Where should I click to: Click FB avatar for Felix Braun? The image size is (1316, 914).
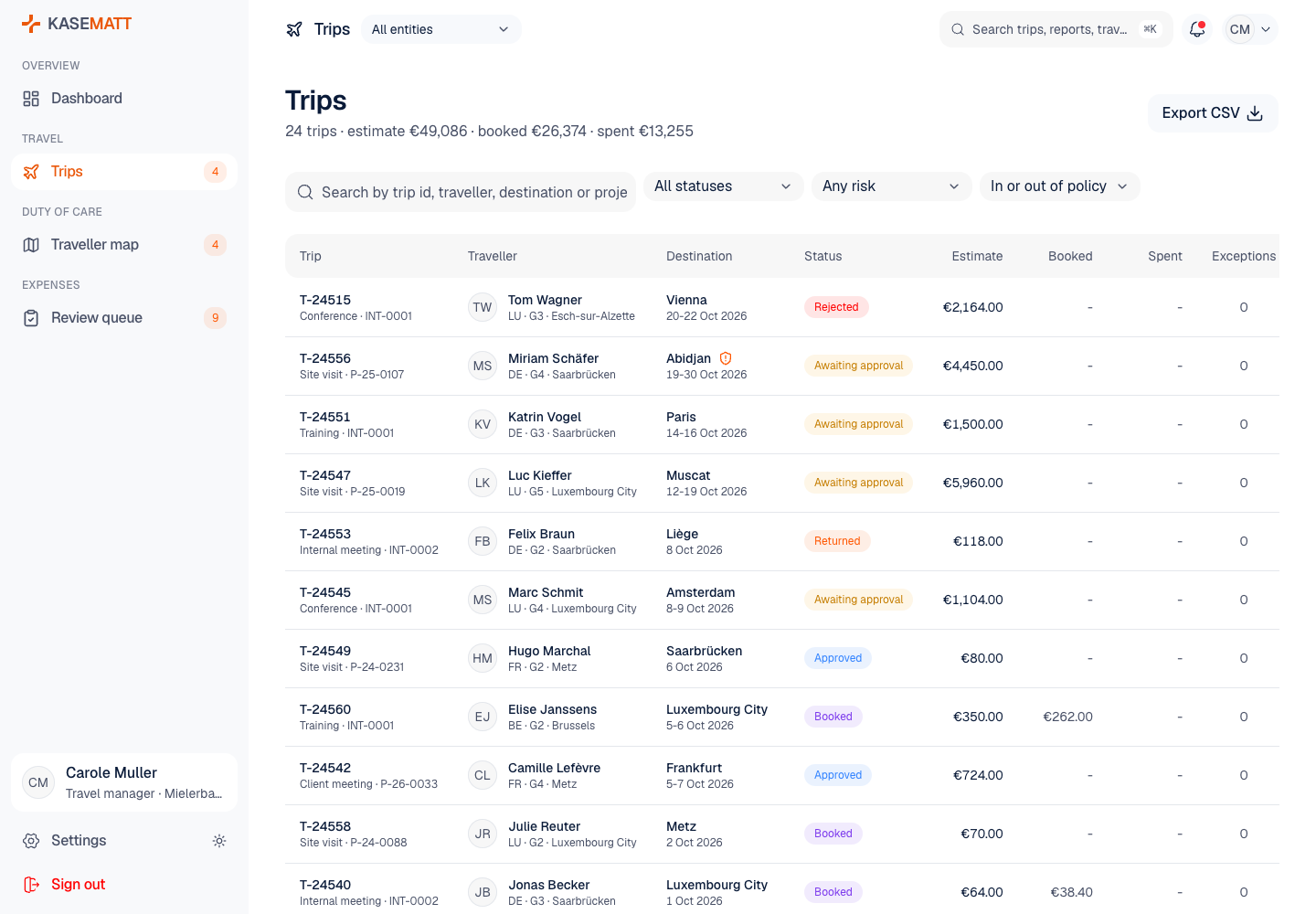click(483, 541)
